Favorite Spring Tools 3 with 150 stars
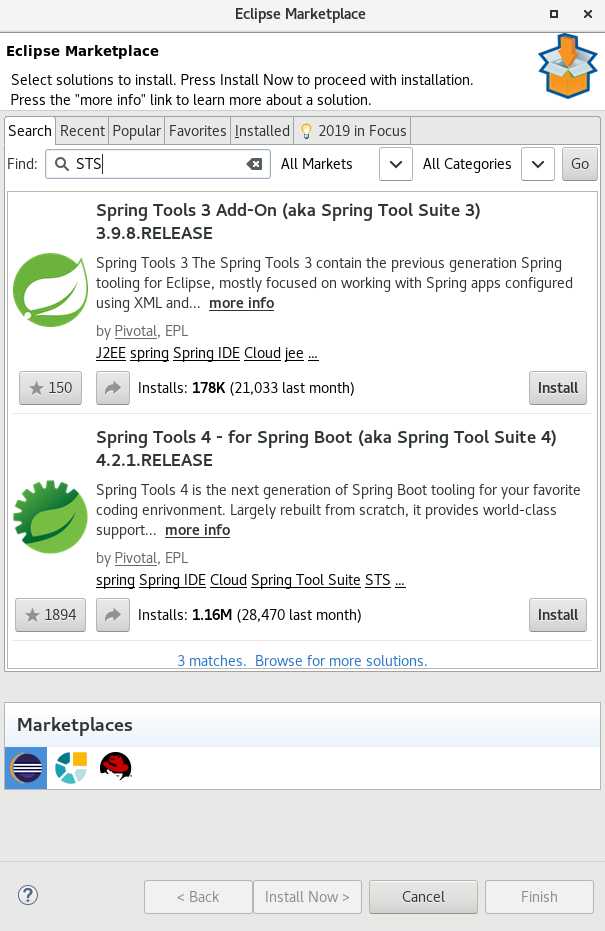 coord(50,388)
